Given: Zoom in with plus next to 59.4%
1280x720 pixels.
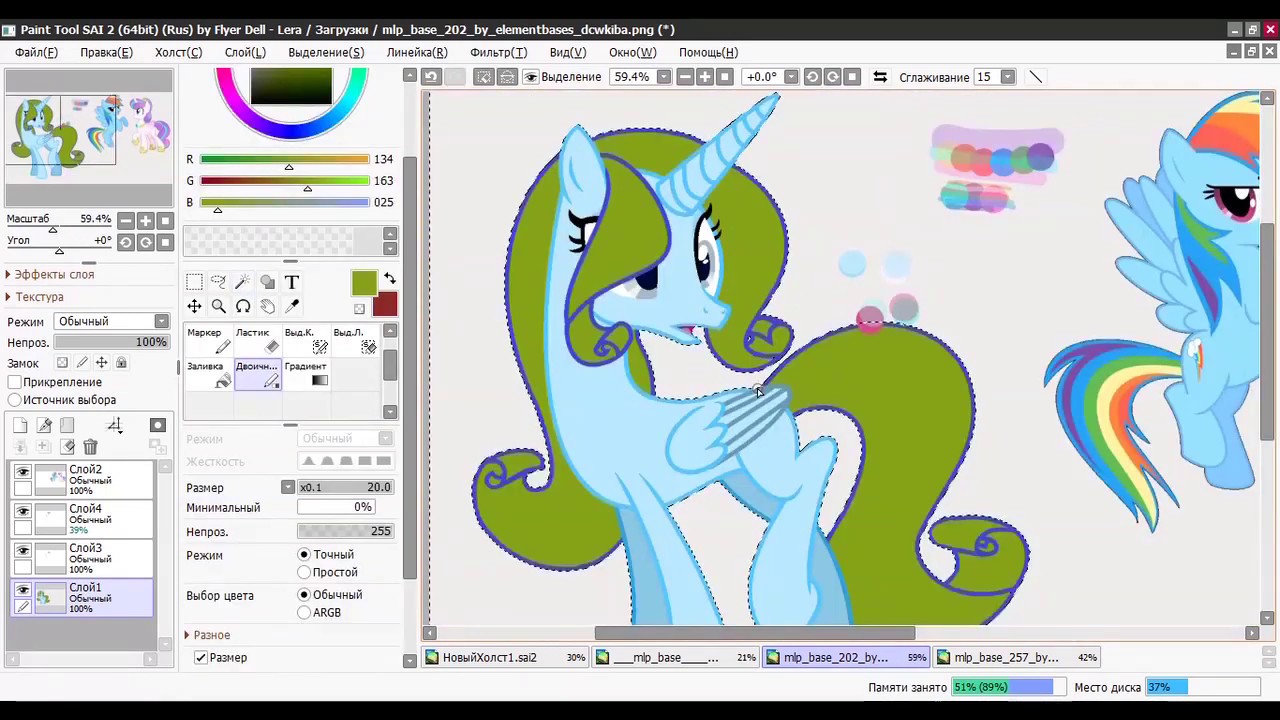Looking at the screenshot, I should pos(705,77).
